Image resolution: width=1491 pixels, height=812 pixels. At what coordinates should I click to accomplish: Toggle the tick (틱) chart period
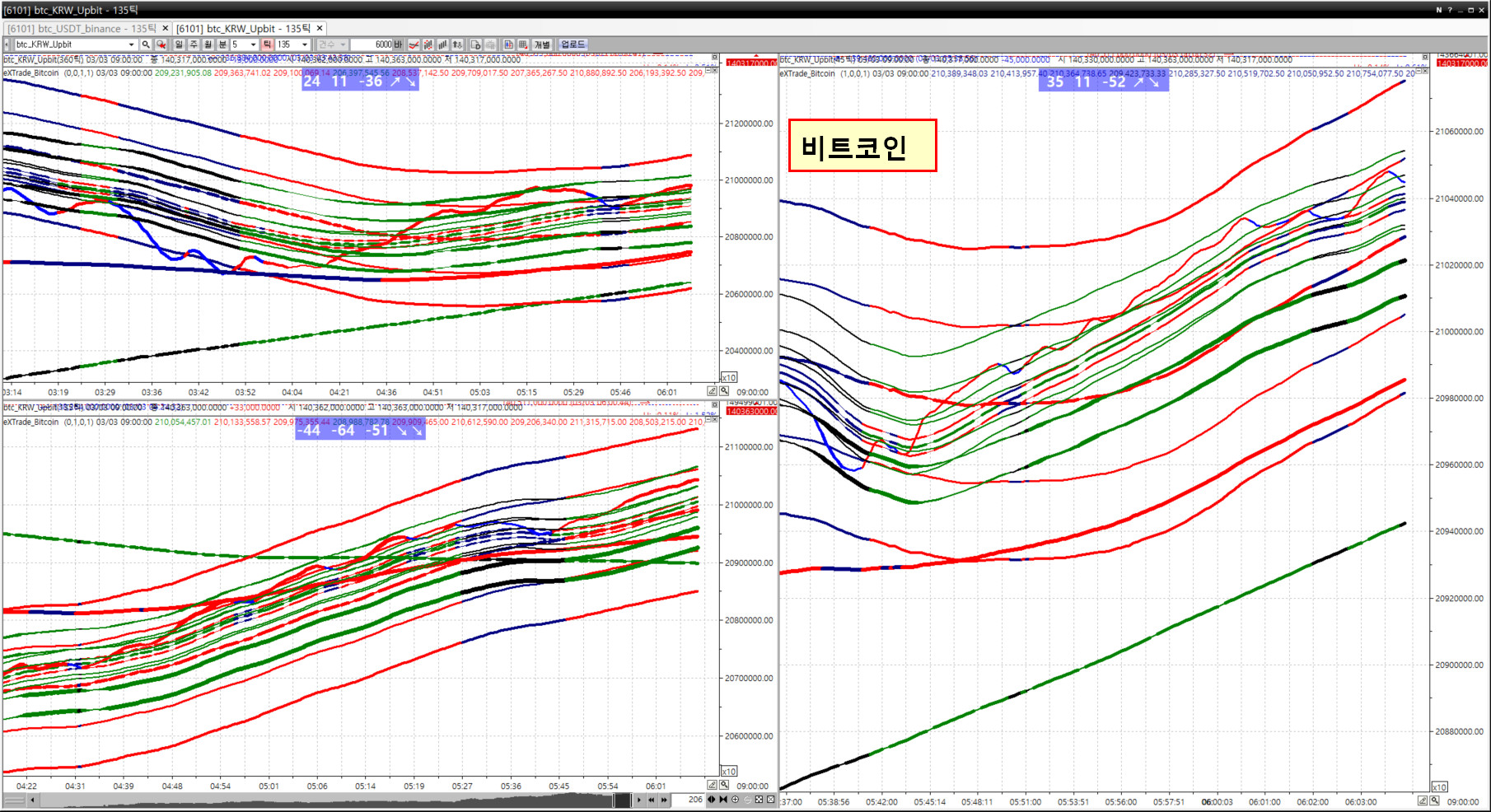pos(268,44)
